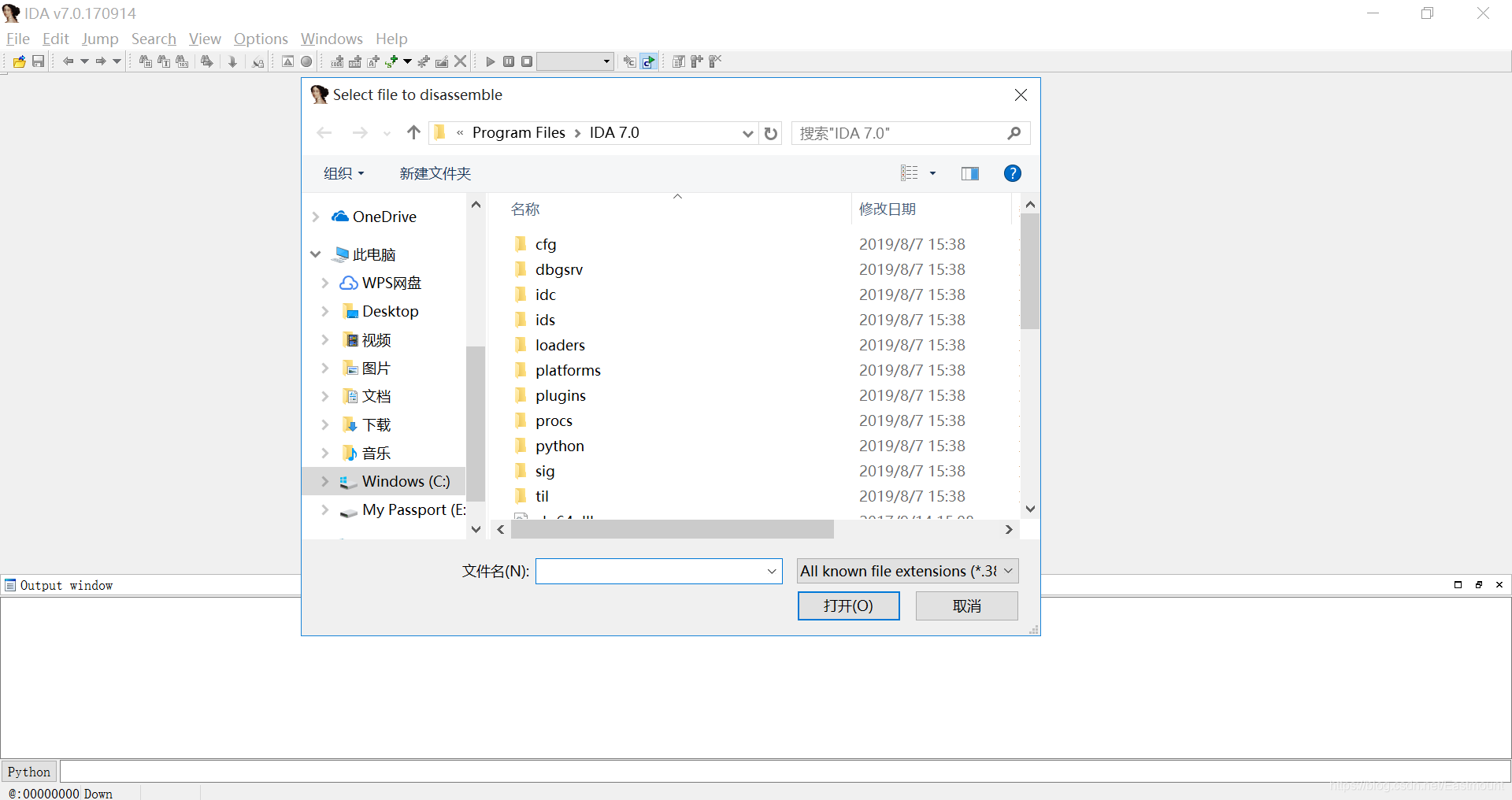Select the python folder
The image size is (1512, 800).
click(559, 446)
